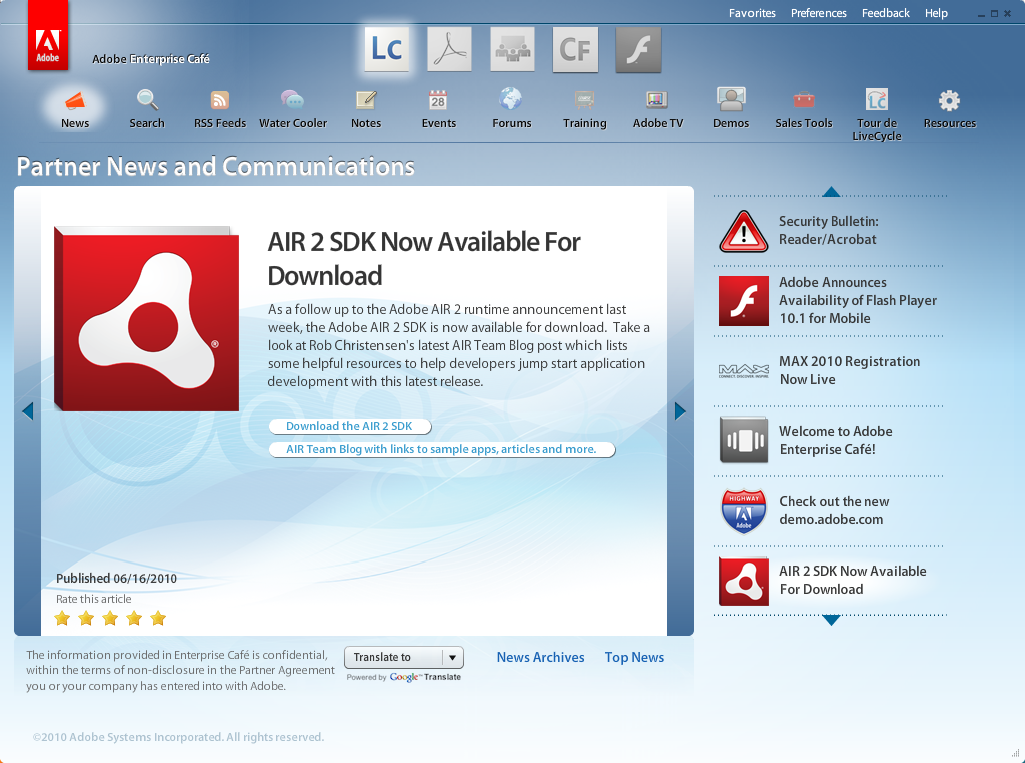
Task: Rate article five stars
Action: 158,618
